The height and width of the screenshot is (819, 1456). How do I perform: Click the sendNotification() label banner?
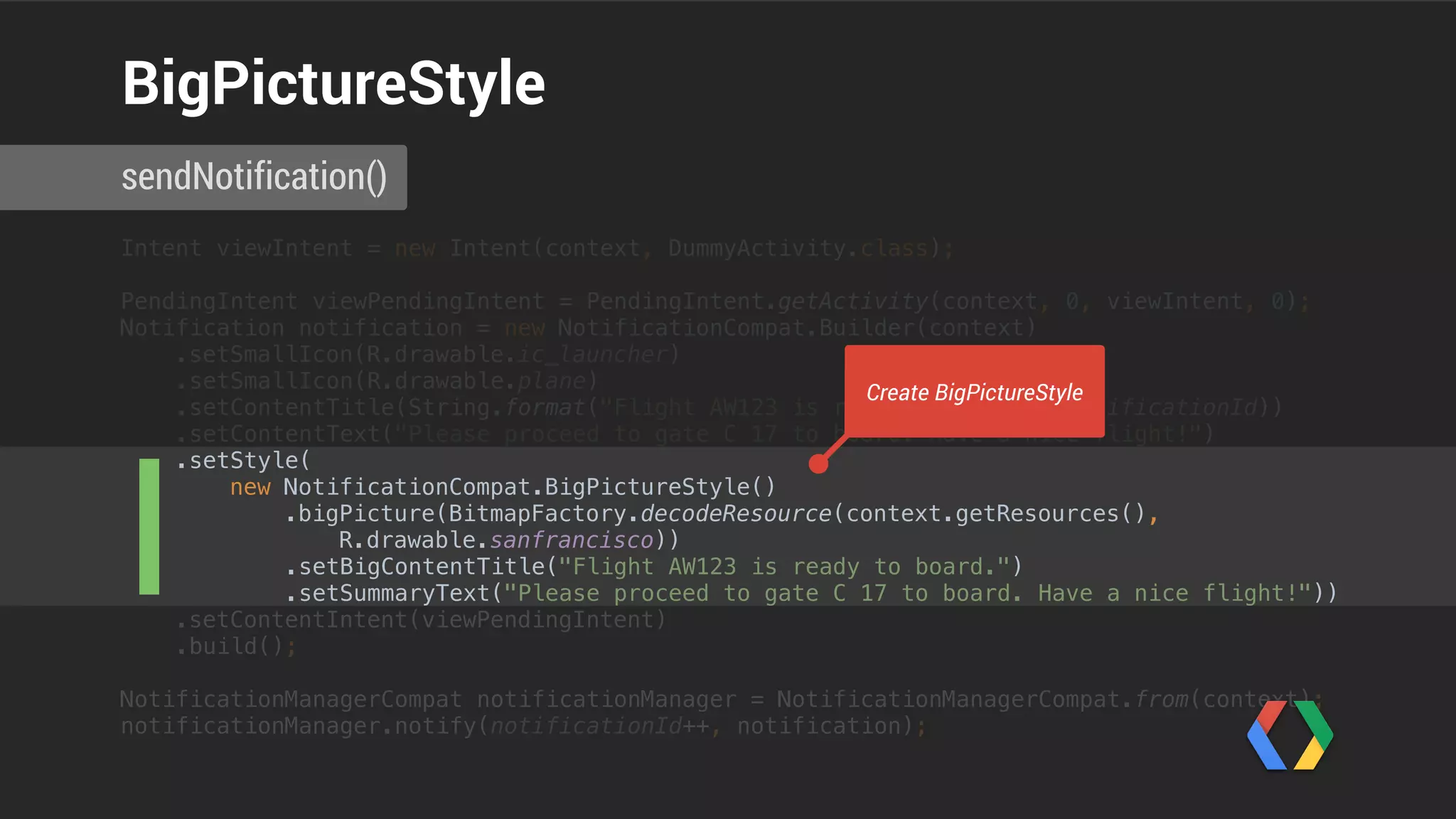click(254, 177)
